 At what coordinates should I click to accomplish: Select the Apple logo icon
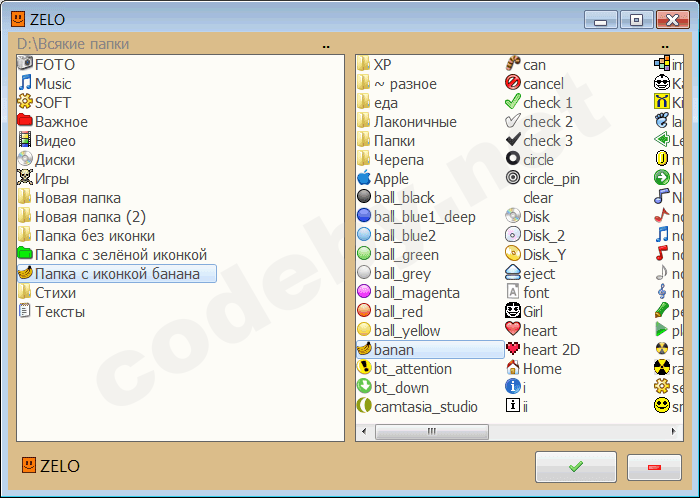point(364,178)
